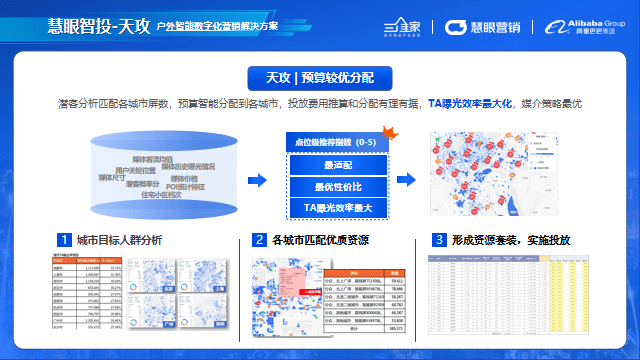
Task: Click the pink info popup on the section 2 map
Action: (x=291, y=282)
